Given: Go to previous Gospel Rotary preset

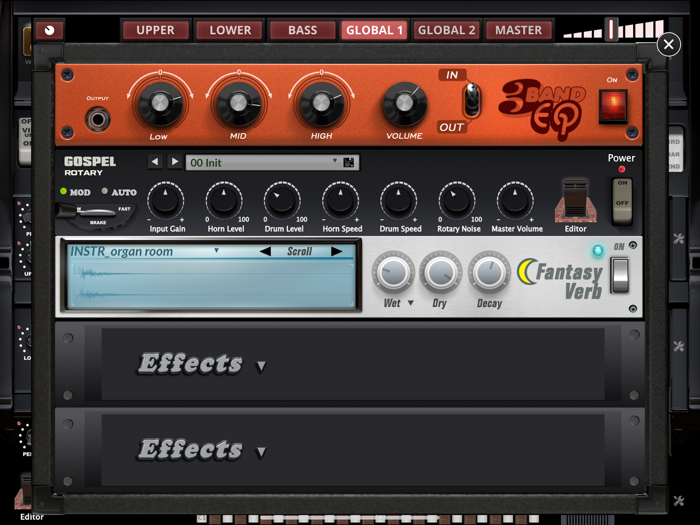Looking at the screenshot, I should 154,162.
